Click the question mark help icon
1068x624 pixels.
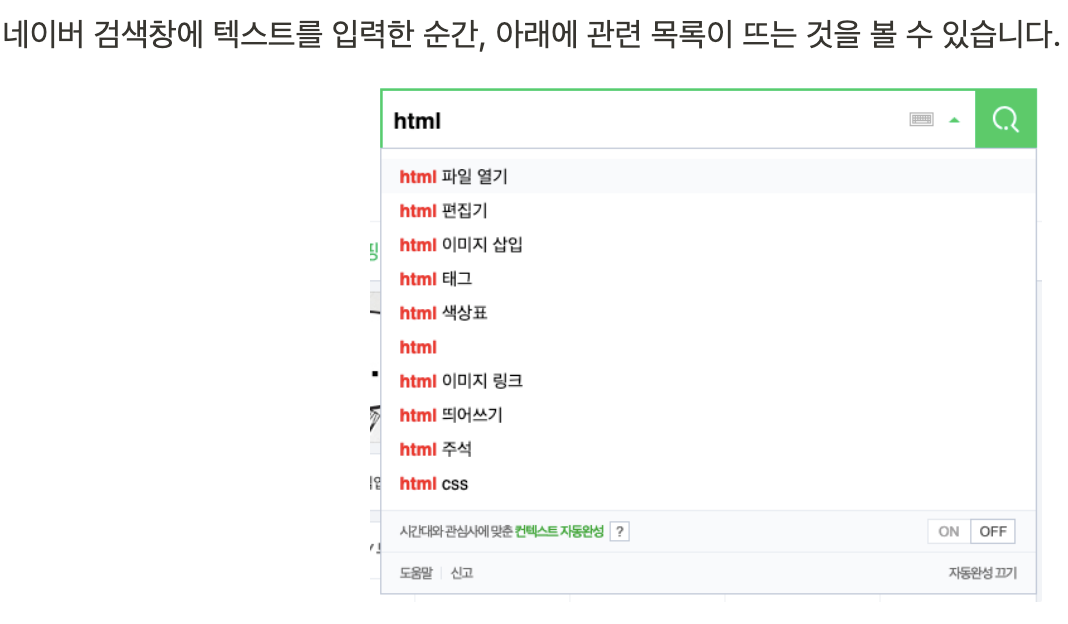pyautogui.click(x=620, y=531)
